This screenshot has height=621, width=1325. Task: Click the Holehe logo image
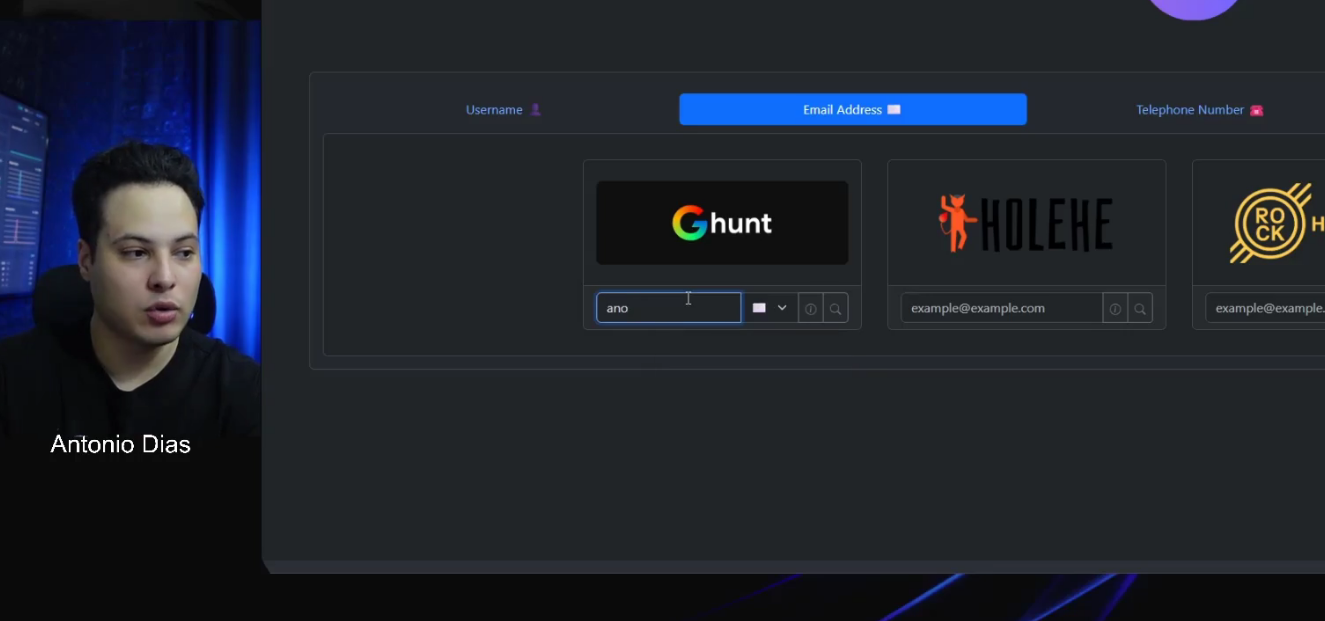tap(1026, 223)
